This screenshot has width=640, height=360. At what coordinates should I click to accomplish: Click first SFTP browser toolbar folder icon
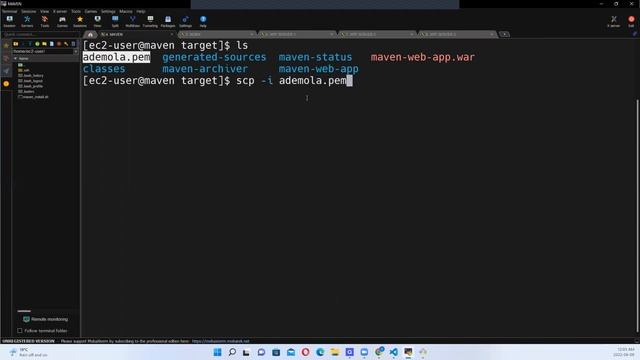tap(16, 44)
